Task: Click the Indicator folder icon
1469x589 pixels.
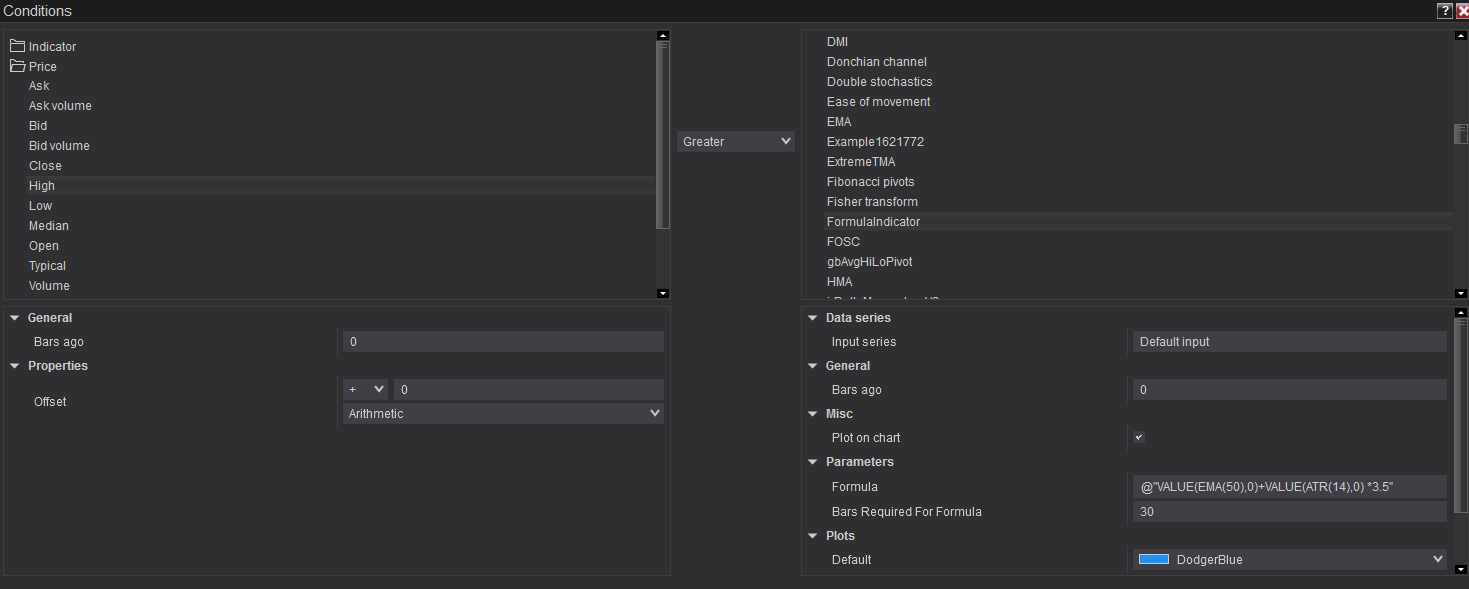Action: pyautogui.click(x=17, y=46)
